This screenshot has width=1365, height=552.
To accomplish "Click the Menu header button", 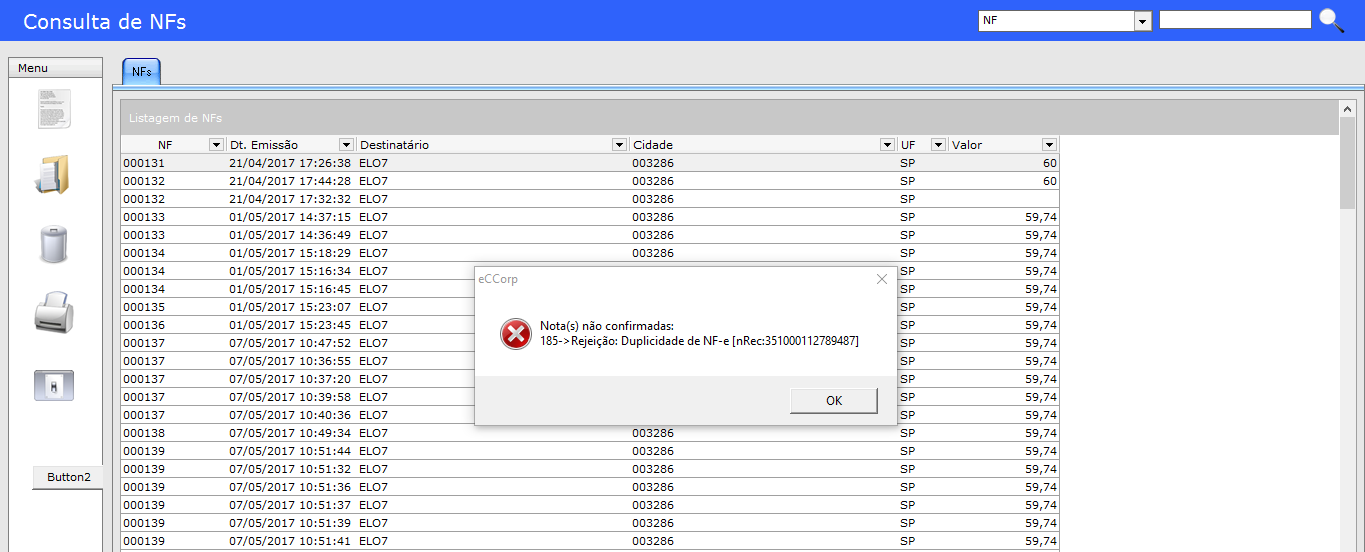I will (55, 68).
